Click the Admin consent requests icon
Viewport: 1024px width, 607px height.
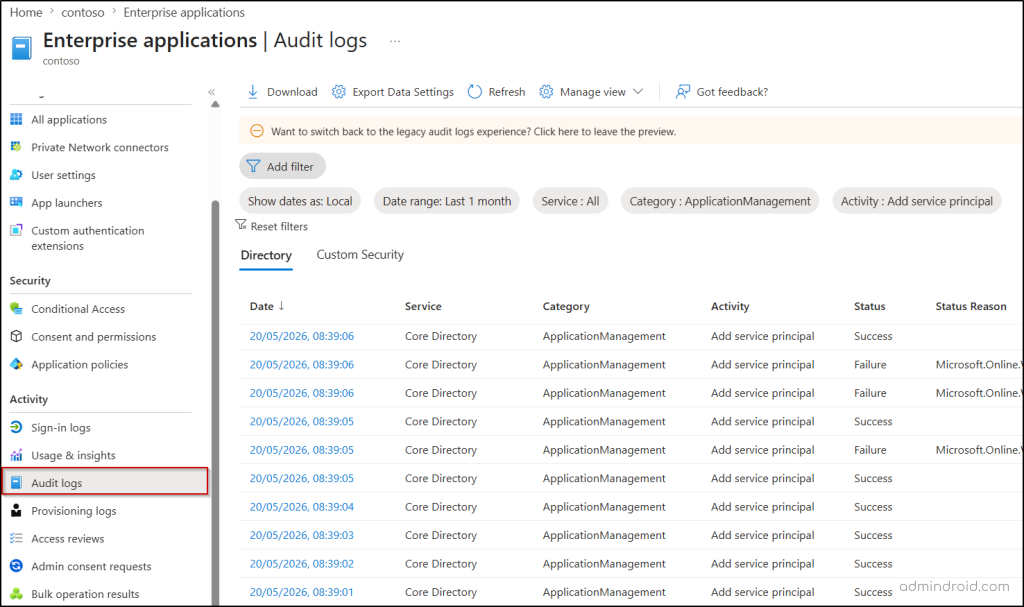click(16, 566)
